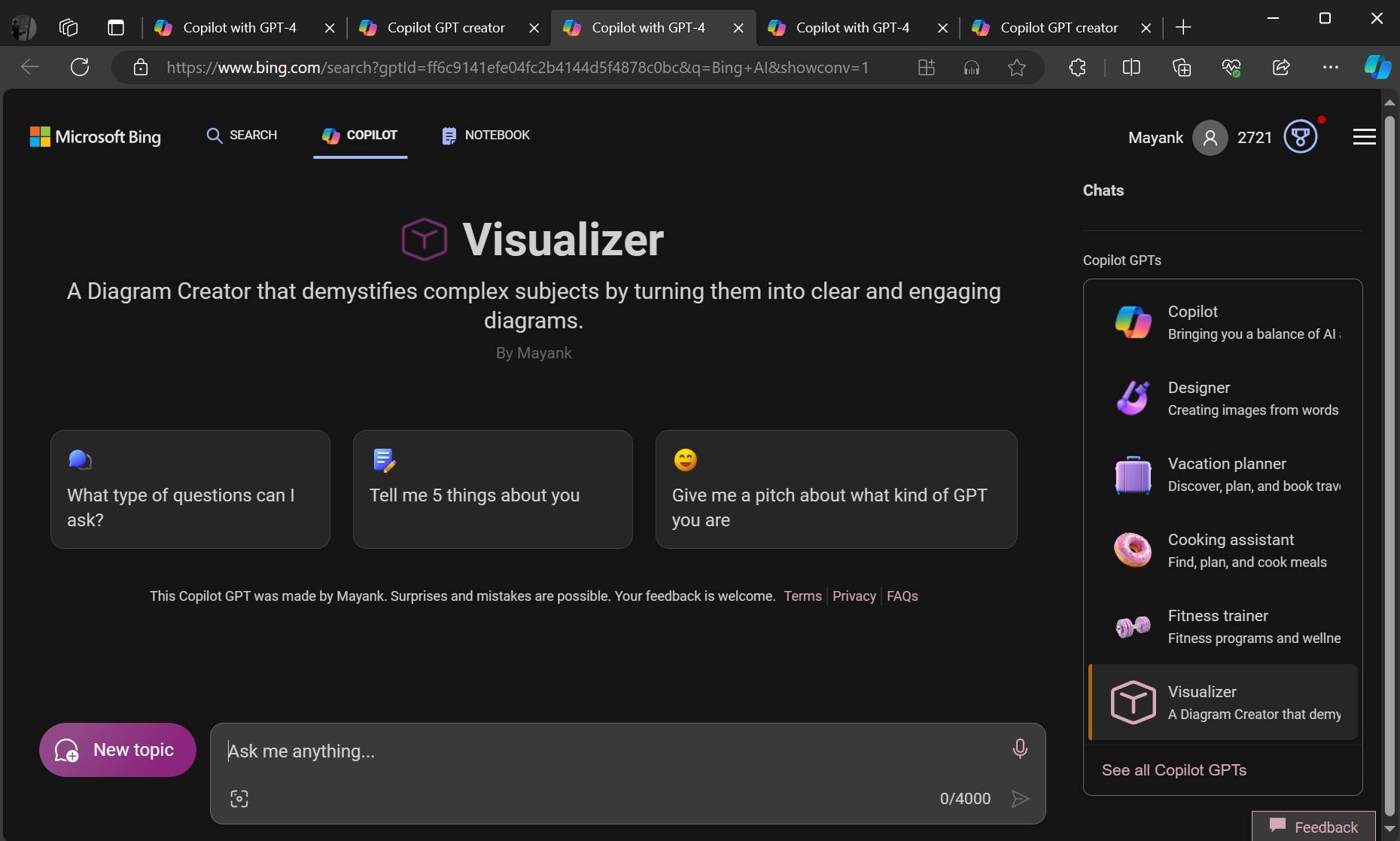Open a new browser tab
1400x841 pixels.
[x=1183, y=28]
